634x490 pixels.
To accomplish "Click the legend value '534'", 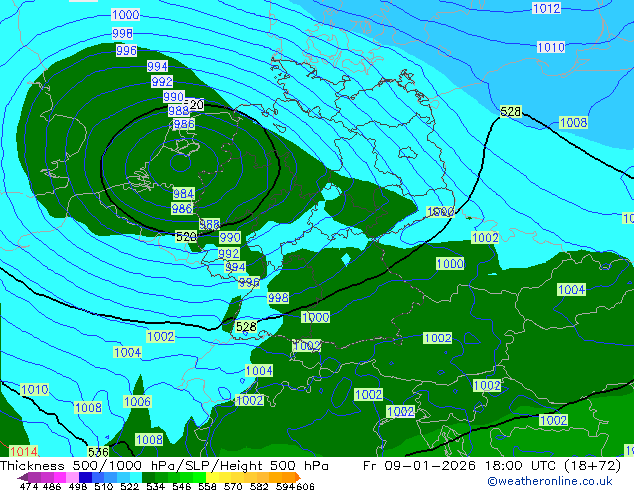I will [x=155, y=486].
